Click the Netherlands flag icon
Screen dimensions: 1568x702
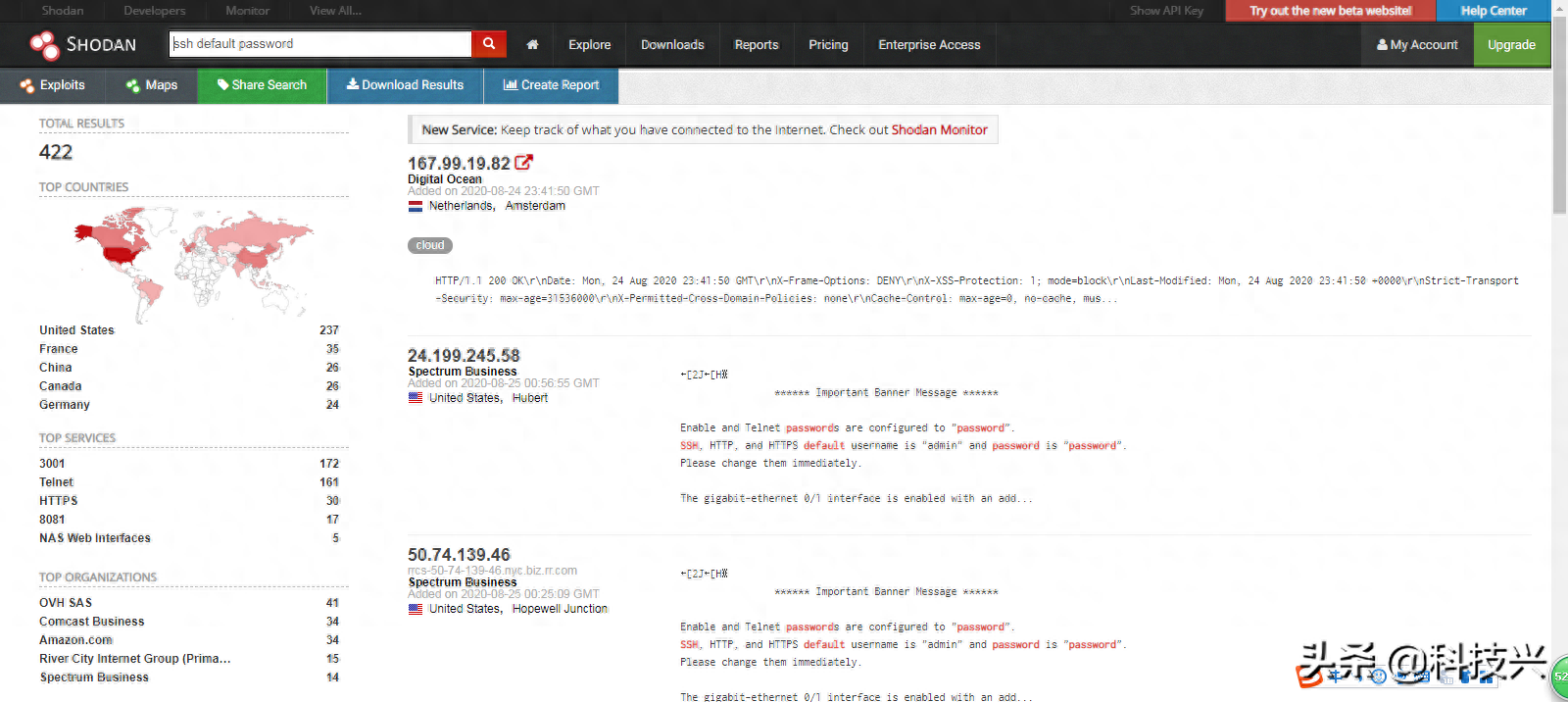(416, 206)
